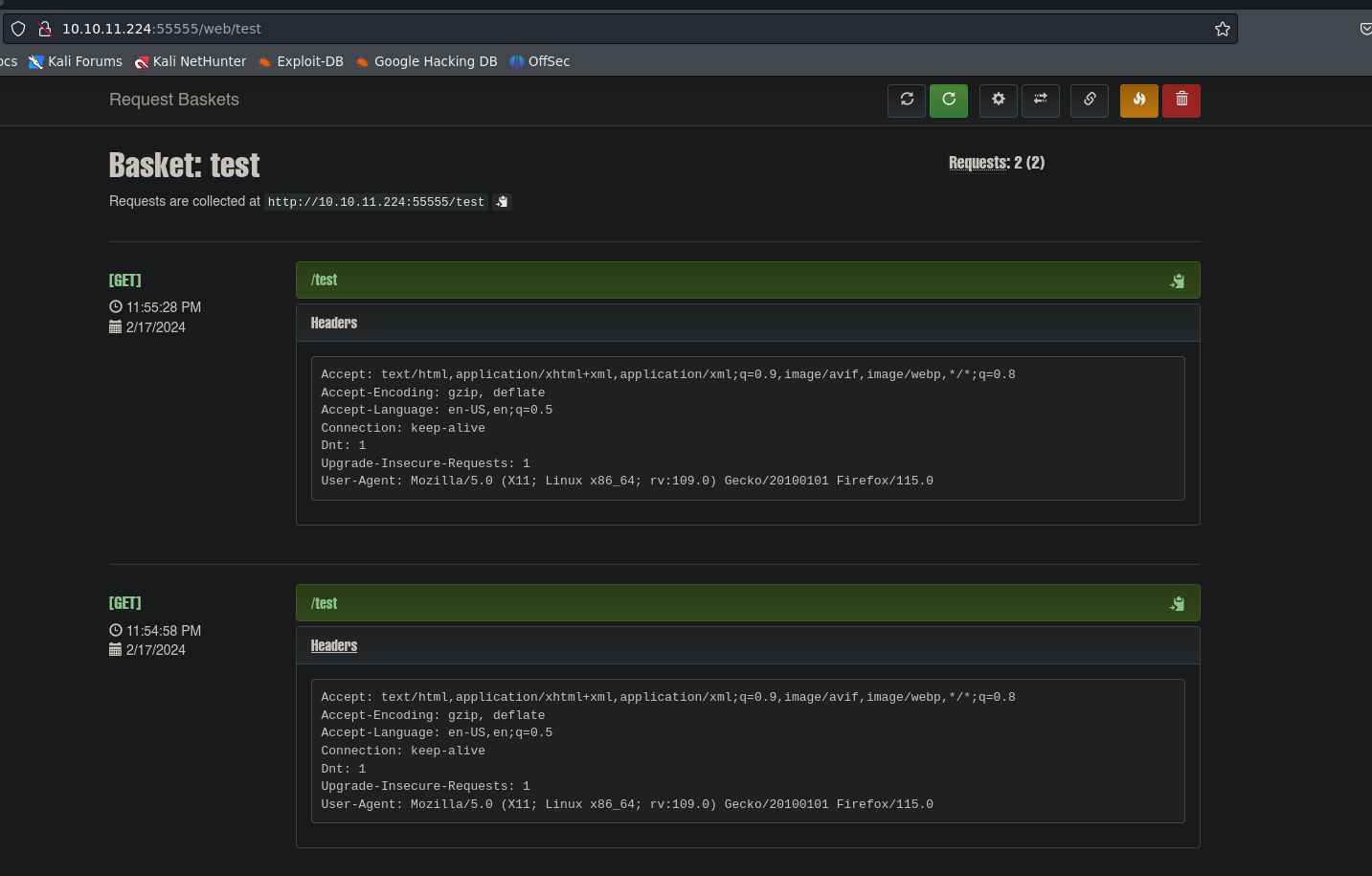Viewport: 1372px width, 876px height.
Task: Bookmark this page with star icon
Action: pos(1223,29)
